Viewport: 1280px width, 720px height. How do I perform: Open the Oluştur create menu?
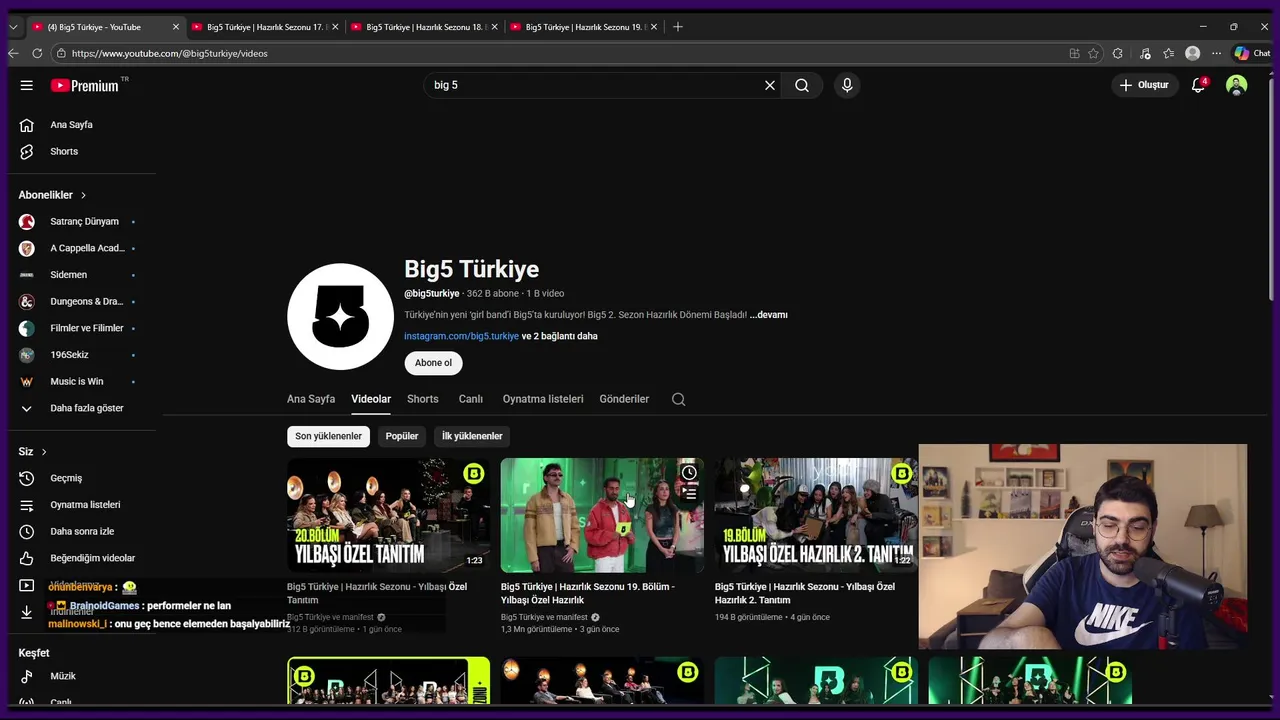1143,85
